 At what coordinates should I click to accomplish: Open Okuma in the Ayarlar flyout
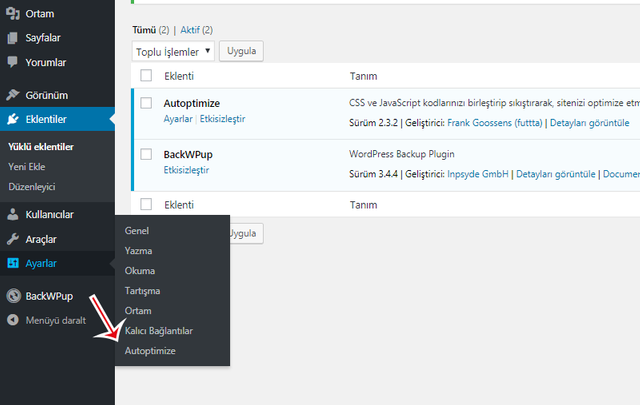click(x=140, y=271)
